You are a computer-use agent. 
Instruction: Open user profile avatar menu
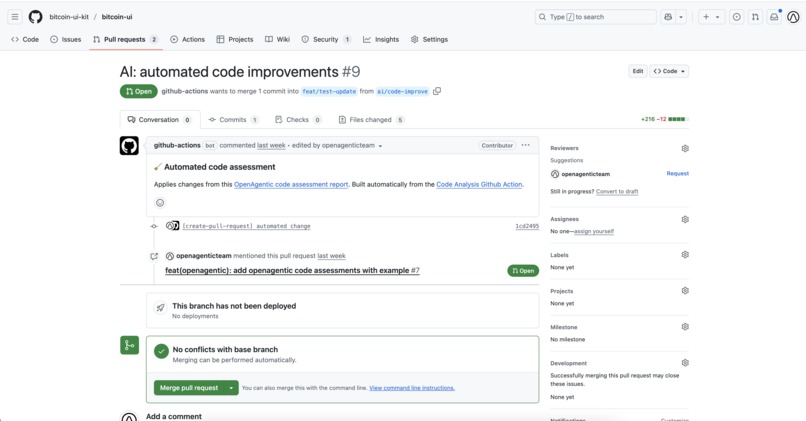pyautogui.click(x=793, y=17)
